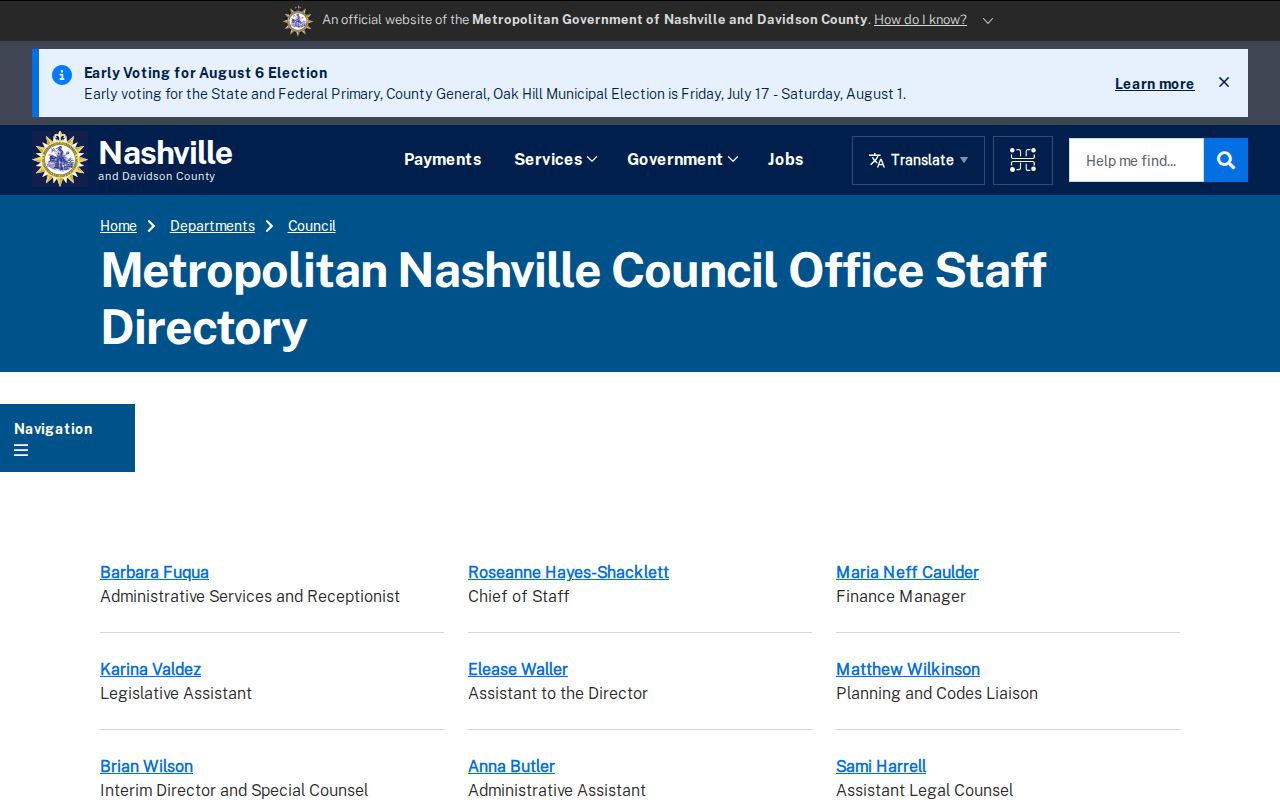Click the page heading 'Metropolitan Nashville Council Office Staff Directory'

click(573, 298)
